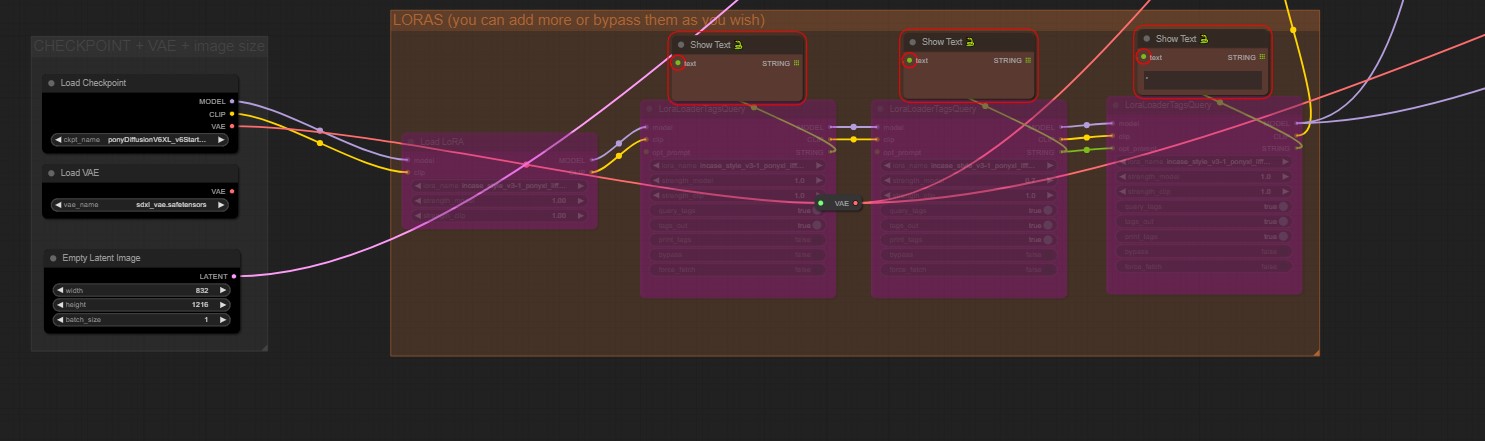Image resolution: width=1485 pixels, height=441 pixels.
Task: Increase width value with its right arrow
Action: [x=222, y=290]
